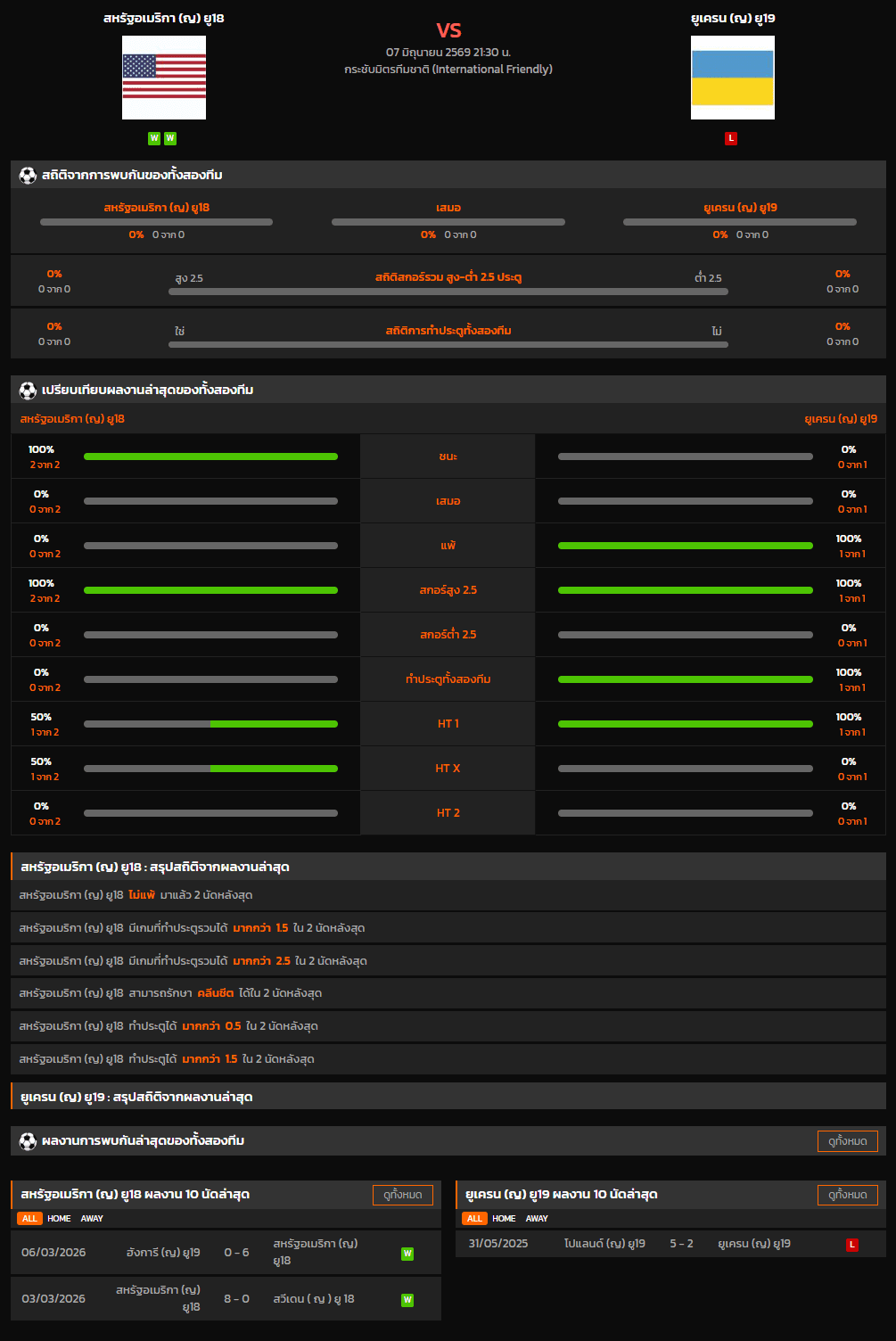Click 'สูง 2.5' label in combined score row
The image size is (896, 1341).
click(x=189, y=278)
